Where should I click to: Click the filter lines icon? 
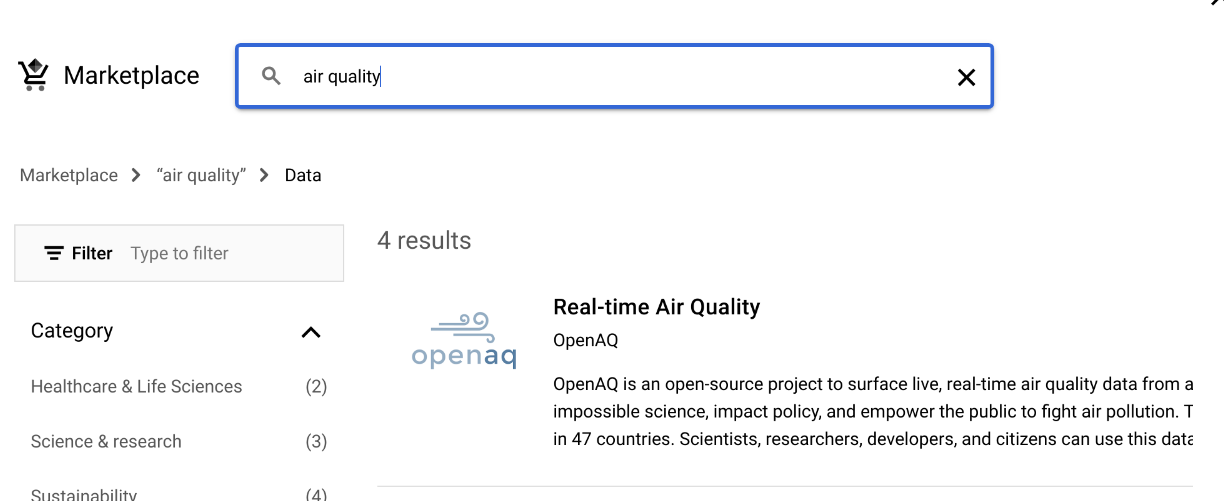(x=54, y=253)
